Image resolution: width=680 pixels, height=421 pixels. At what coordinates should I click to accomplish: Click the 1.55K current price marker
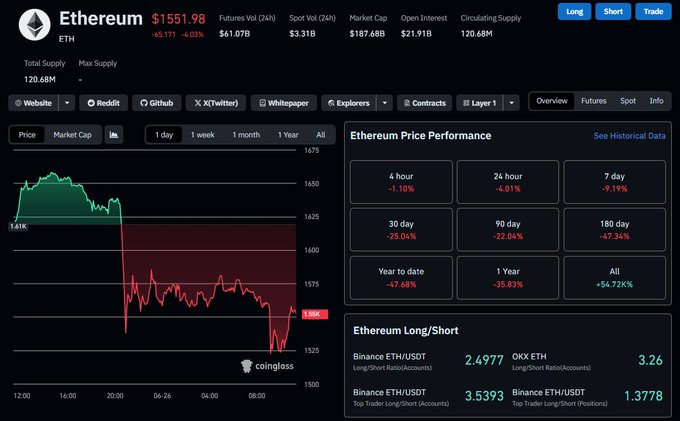pos(315,314)
